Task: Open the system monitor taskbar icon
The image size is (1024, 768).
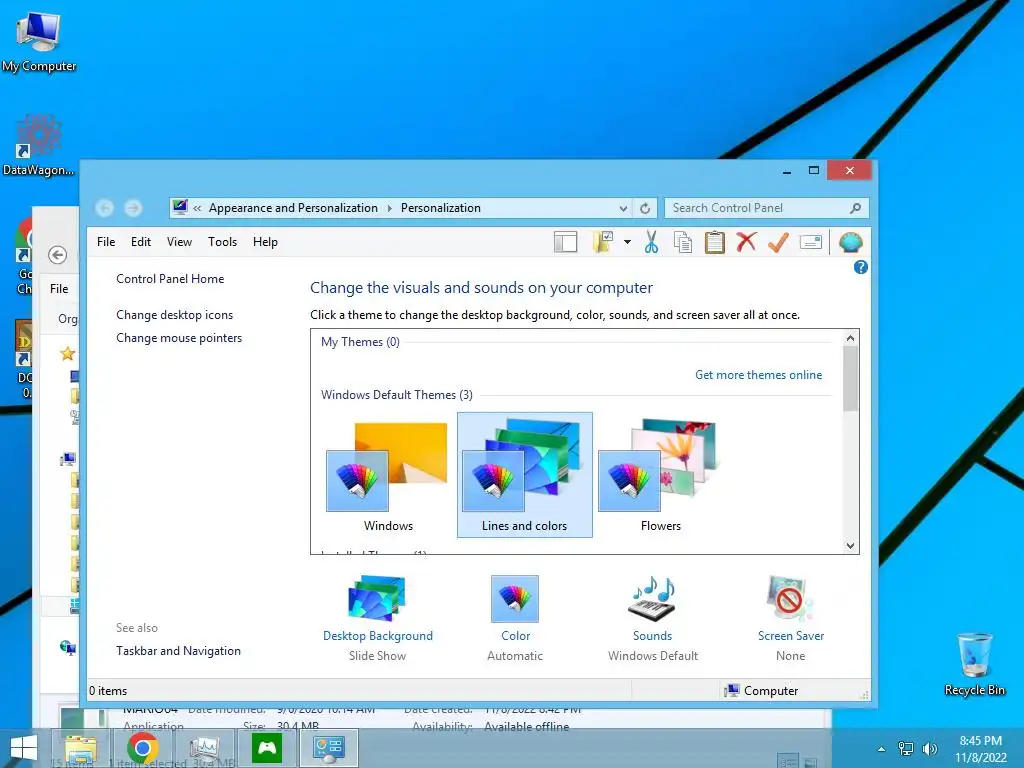Action: coord(204,748)
